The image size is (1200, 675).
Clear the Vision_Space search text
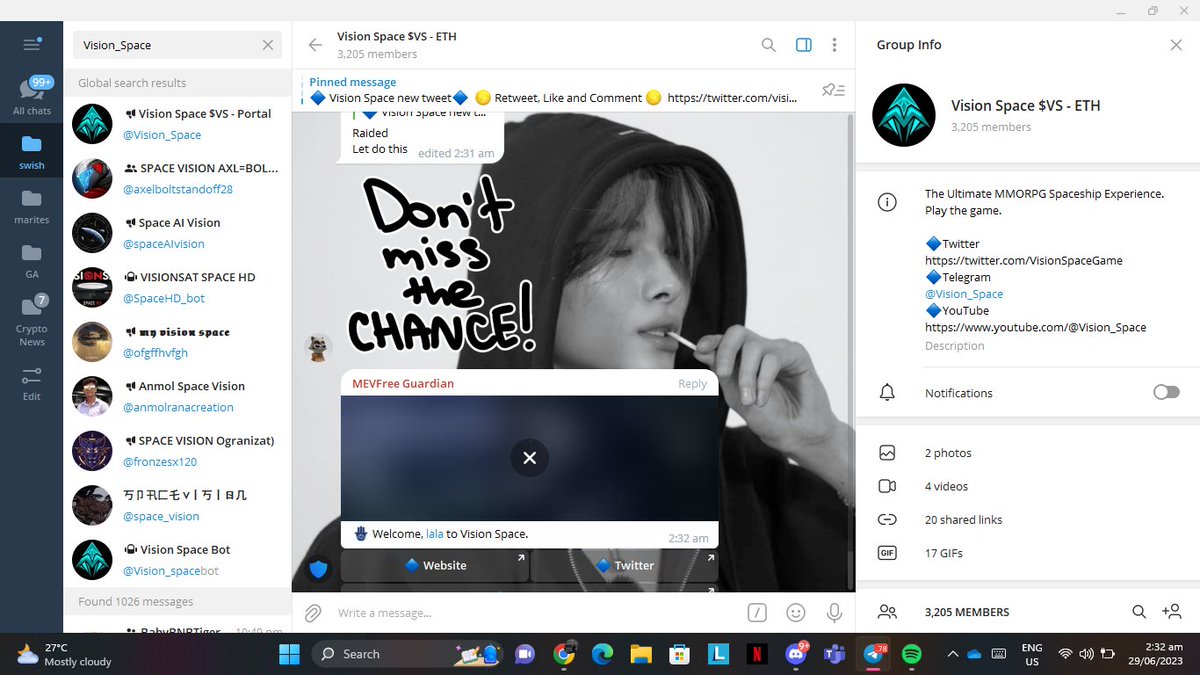268,45
